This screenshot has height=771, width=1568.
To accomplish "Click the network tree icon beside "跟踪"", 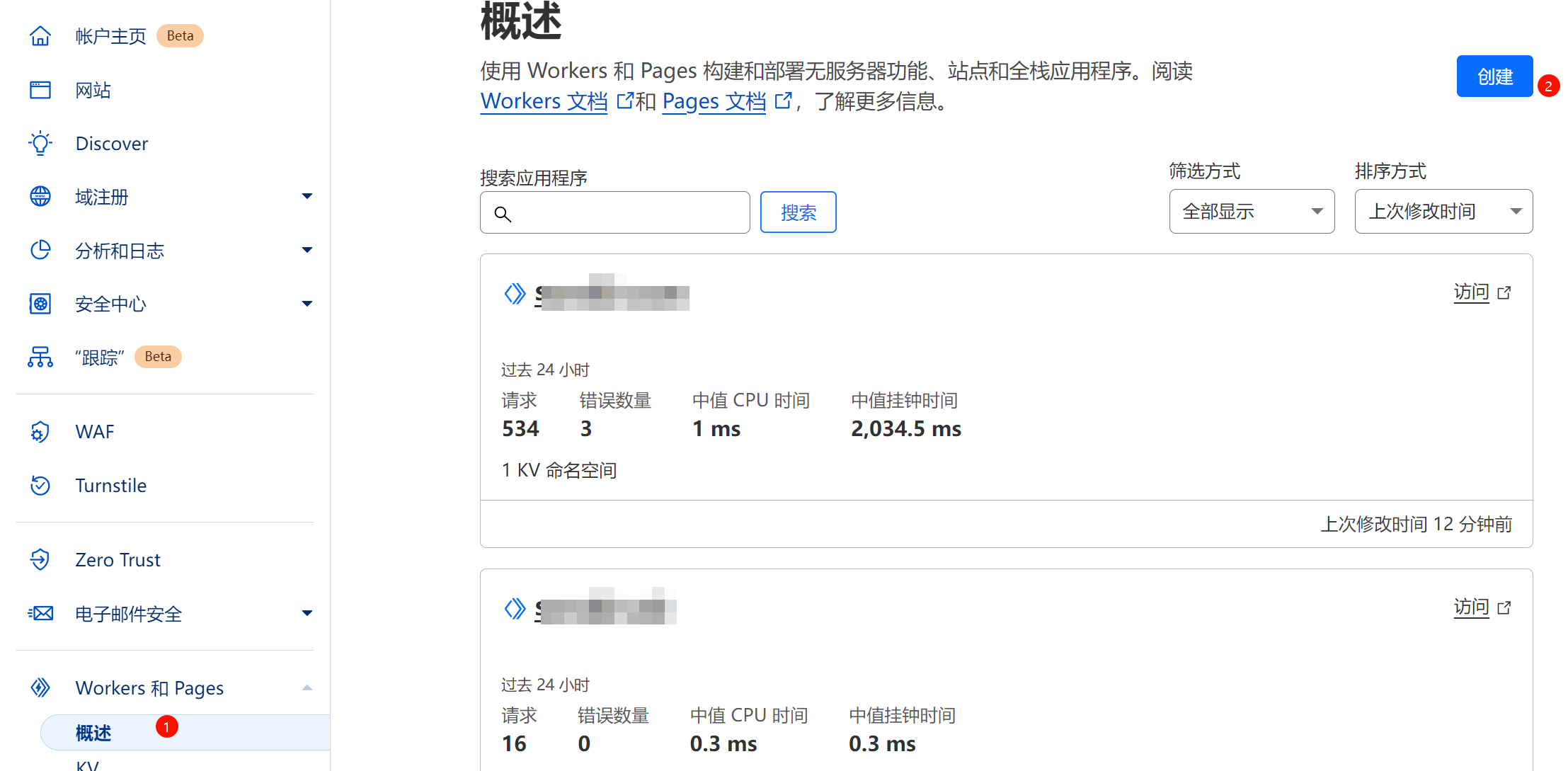I will point(40,357).
